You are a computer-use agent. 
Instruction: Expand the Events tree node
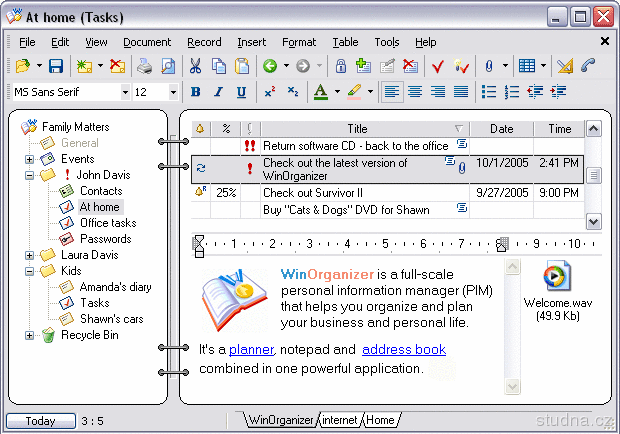point(30,159)
